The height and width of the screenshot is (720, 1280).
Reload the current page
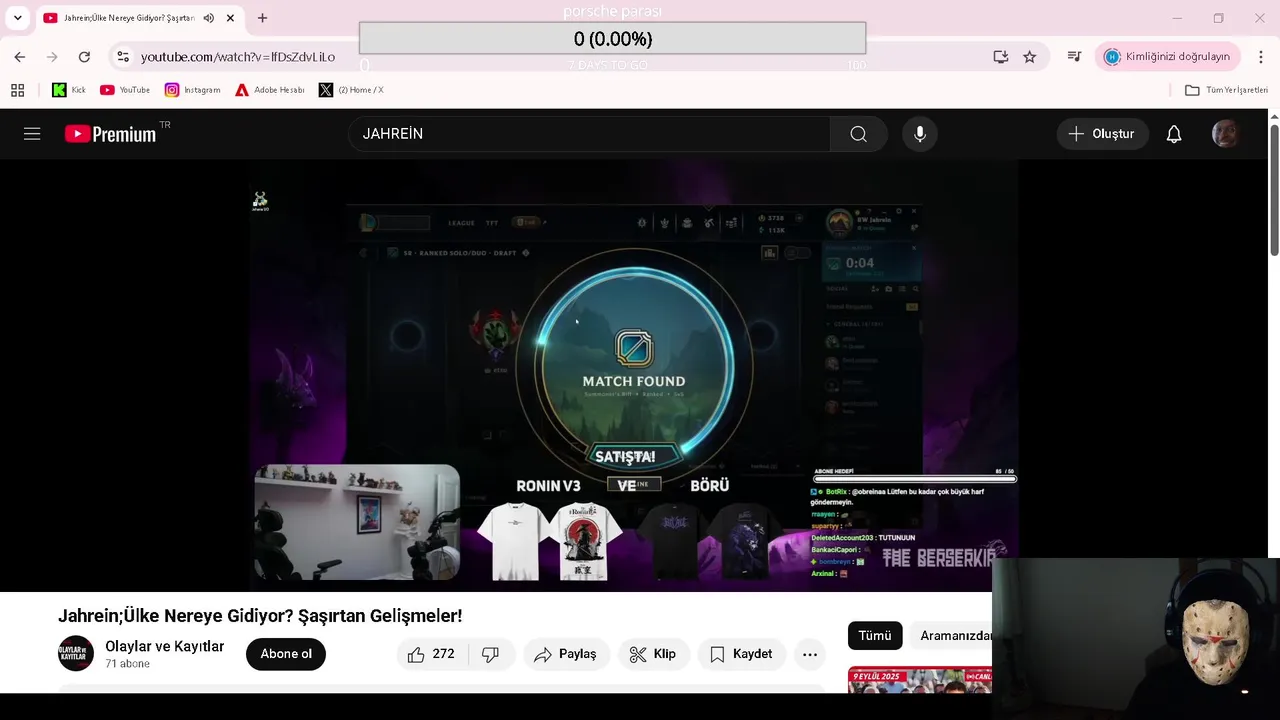[84, 57]
